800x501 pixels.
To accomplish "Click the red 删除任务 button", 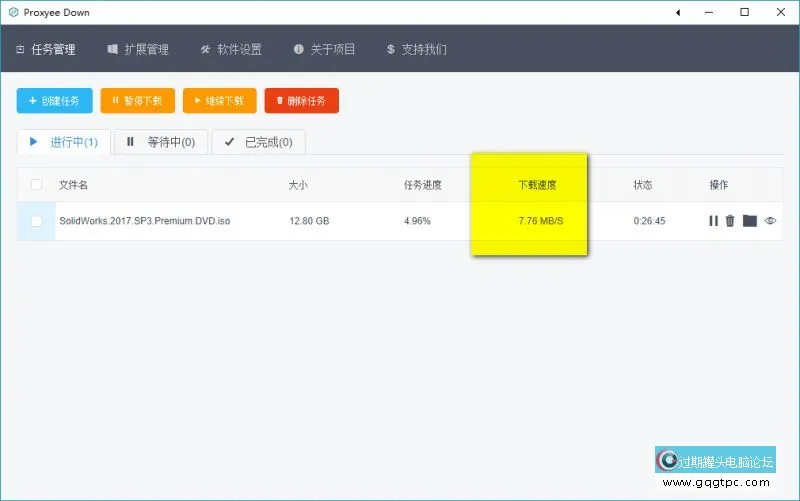I will tap(302, 101).
